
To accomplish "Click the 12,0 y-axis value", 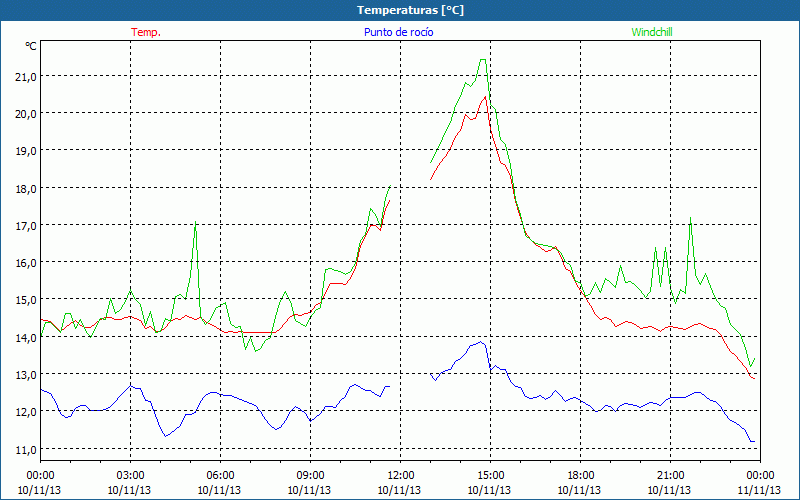I will pyautogui.click(x=25, y=412).
